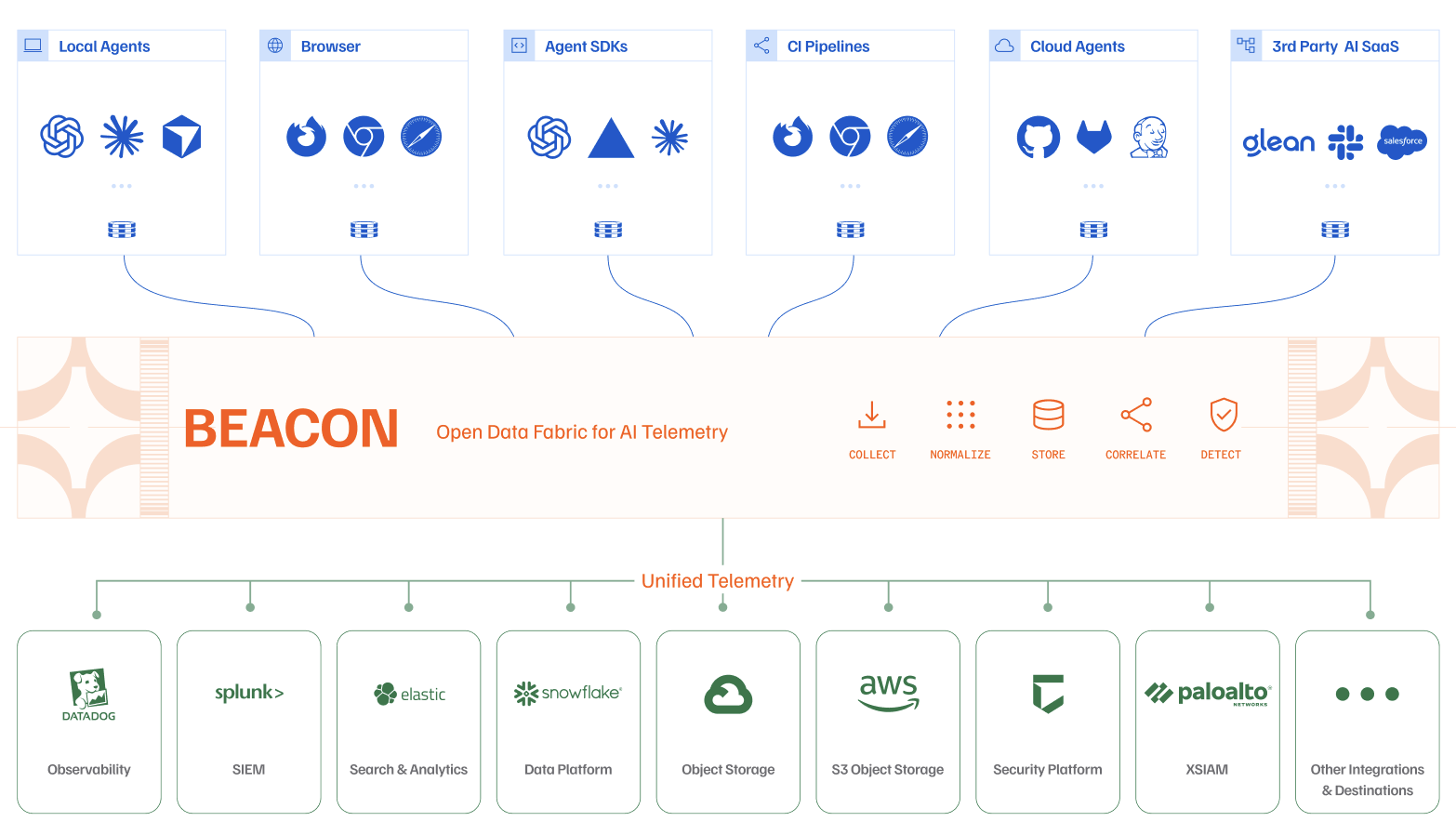Image resolution: width=1456 pixels, height=835 pixels.
Task: Click the Safari compass icon in Browser card
Action: pyautogui.click(x=421, y=137)
